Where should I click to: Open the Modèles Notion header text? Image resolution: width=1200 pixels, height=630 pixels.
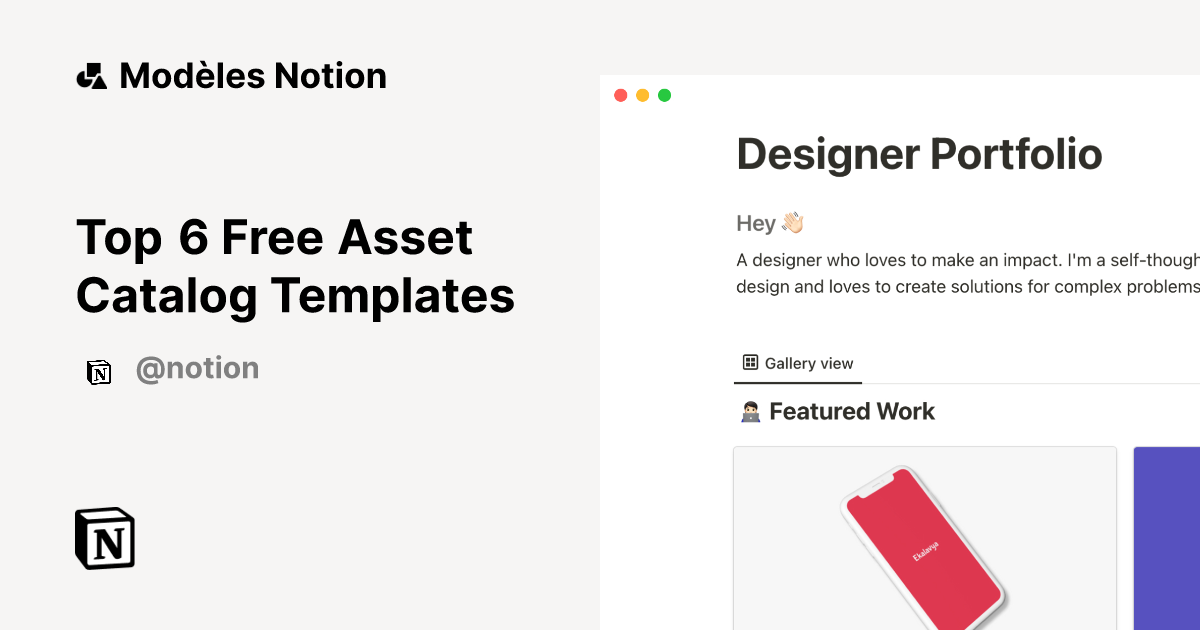[253, 76]
